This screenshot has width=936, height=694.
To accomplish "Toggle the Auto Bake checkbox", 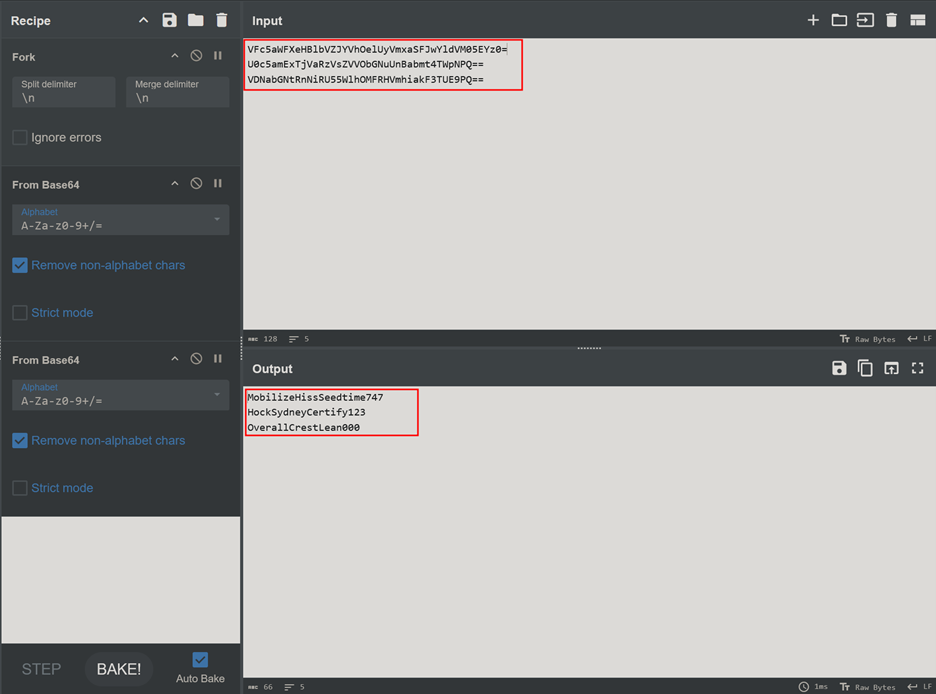I will [x=200, y=660].
